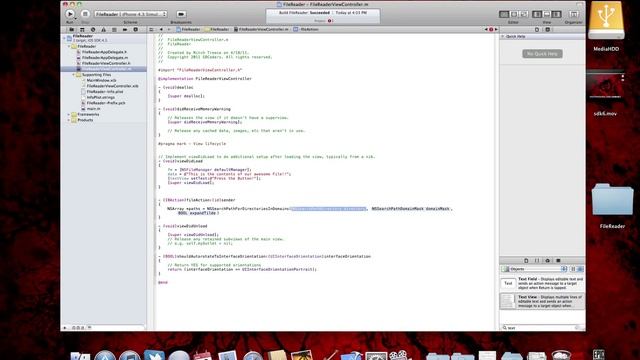Click the library search field

[542, 327]
